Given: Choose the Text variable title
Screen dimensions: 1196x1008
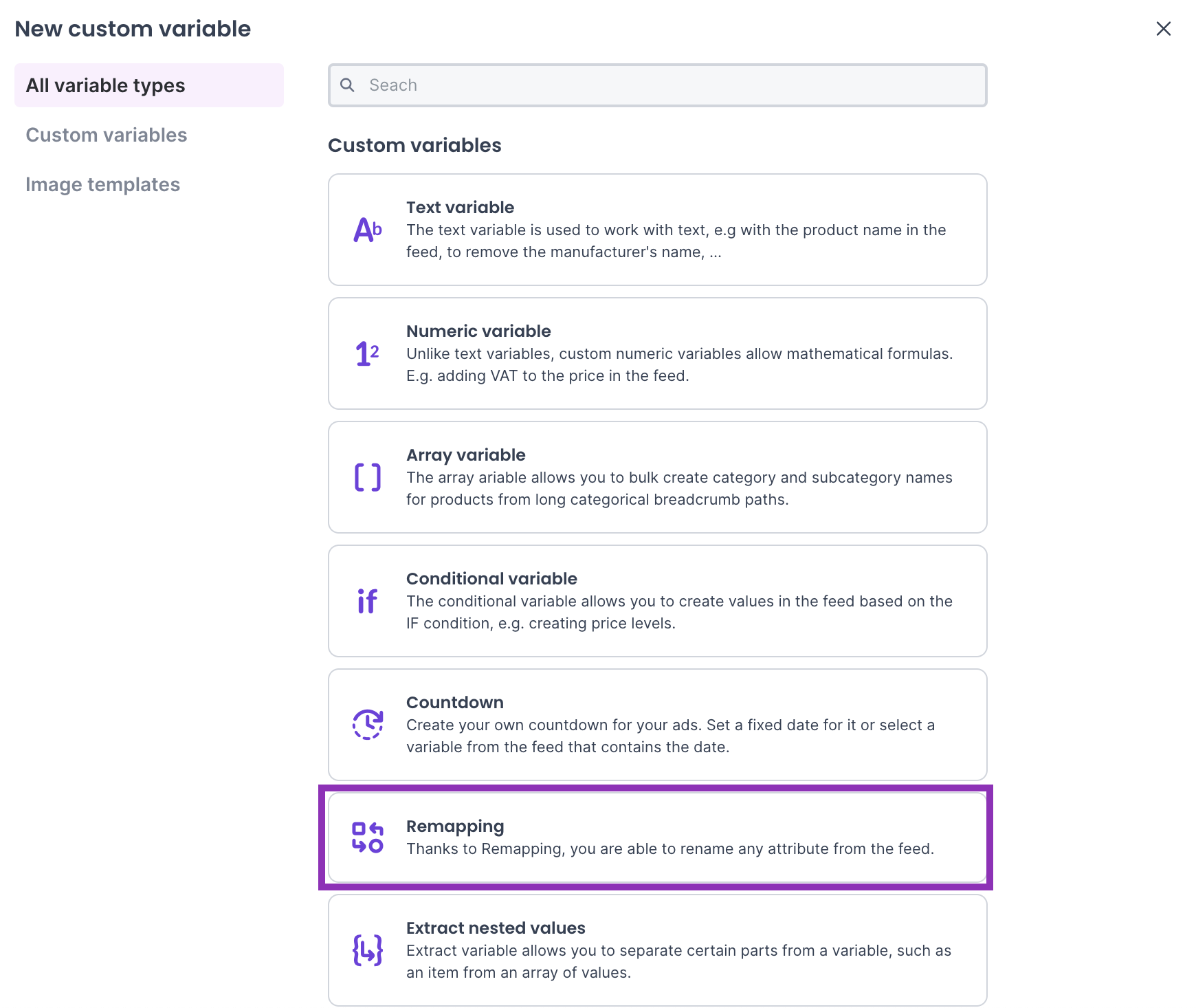Looking at the screenshot, I should tap(460, 208).
